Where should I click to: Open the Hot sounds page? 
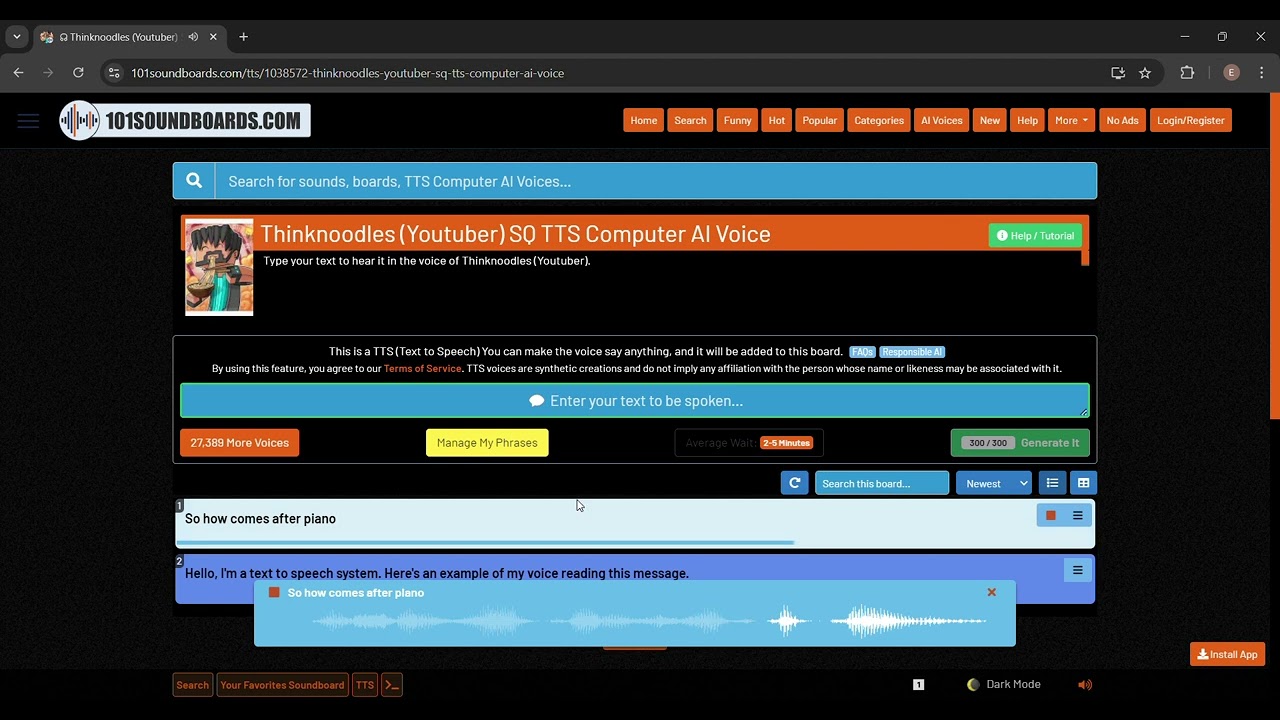777,120
